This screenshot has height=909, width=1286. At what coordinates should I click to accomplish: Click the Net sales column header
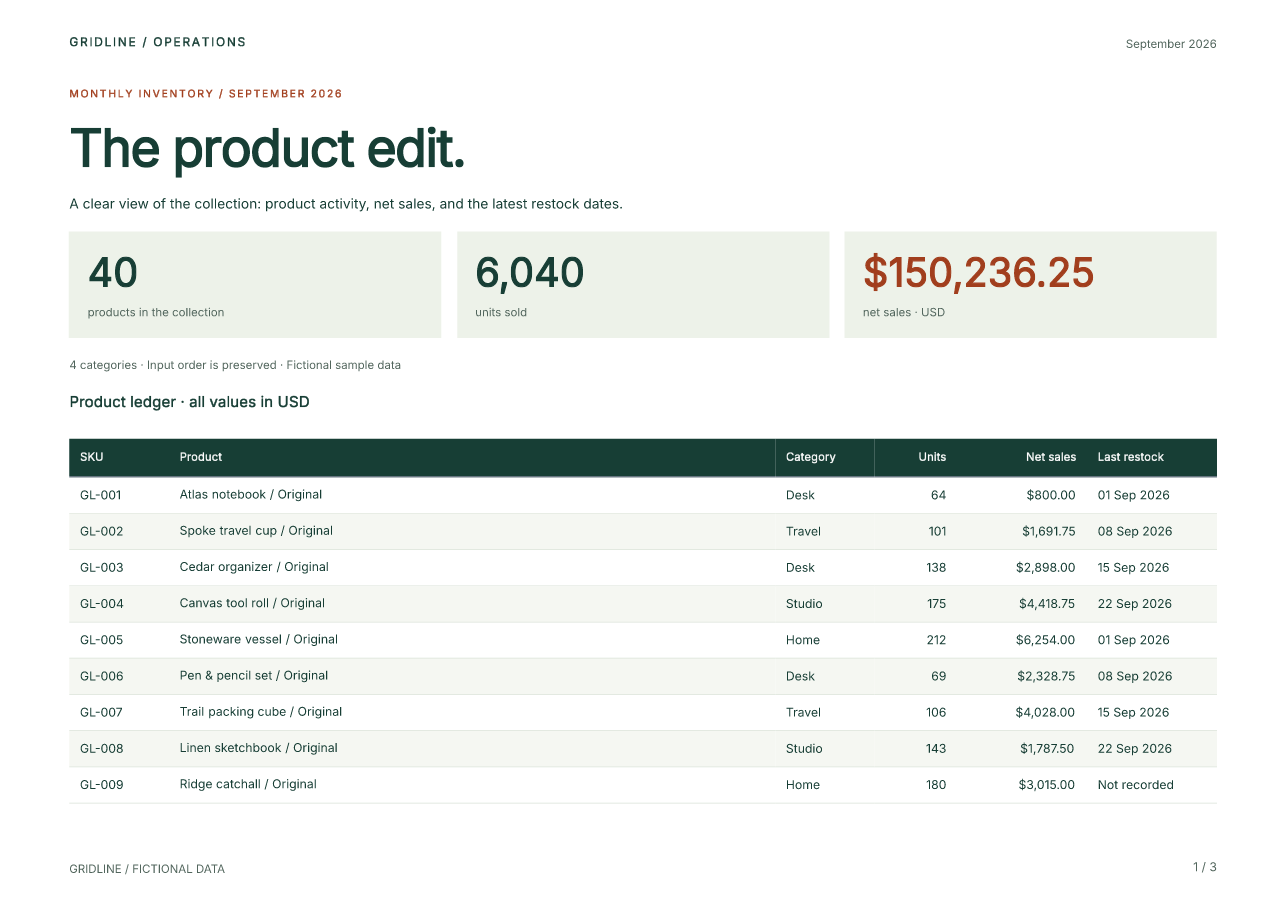click(x=1051, y=457)
